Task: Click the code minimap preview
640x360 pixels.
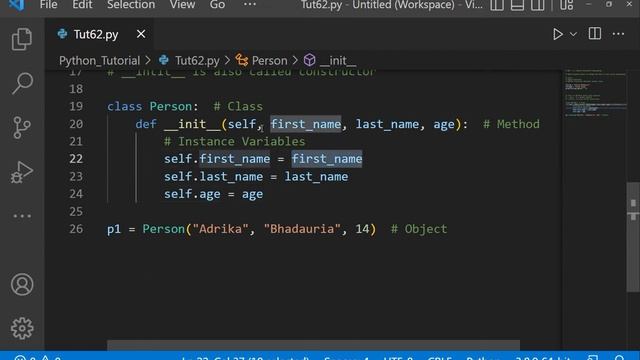Action: [x=595, y=93]
